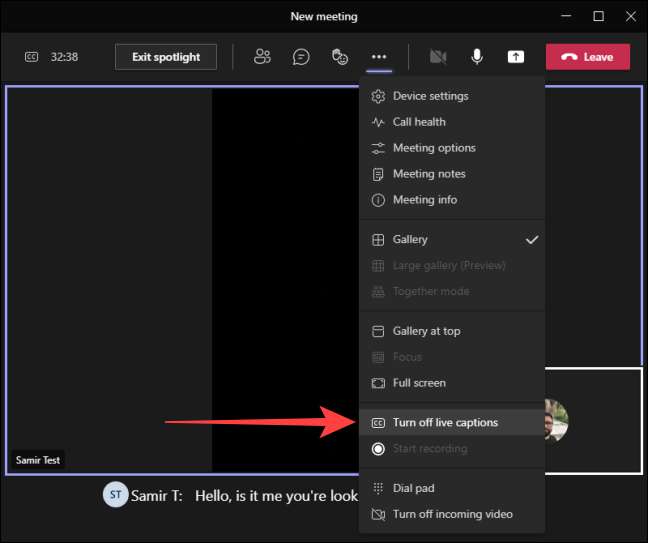Turn on the camera

(x=437, y=57)
